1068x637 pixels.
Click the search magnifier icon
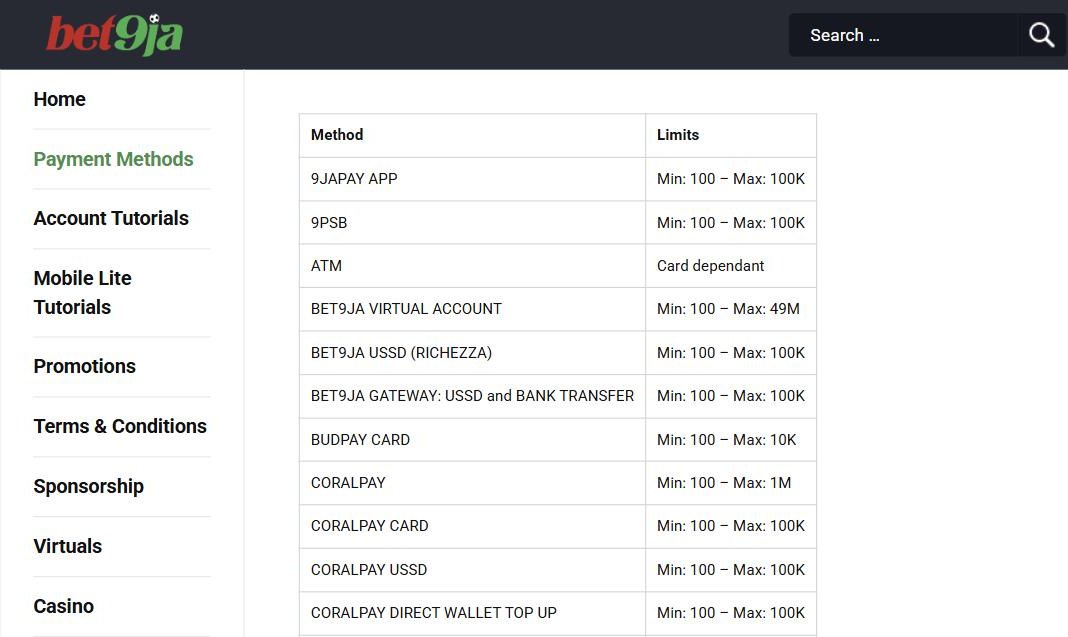[1041, 35]
